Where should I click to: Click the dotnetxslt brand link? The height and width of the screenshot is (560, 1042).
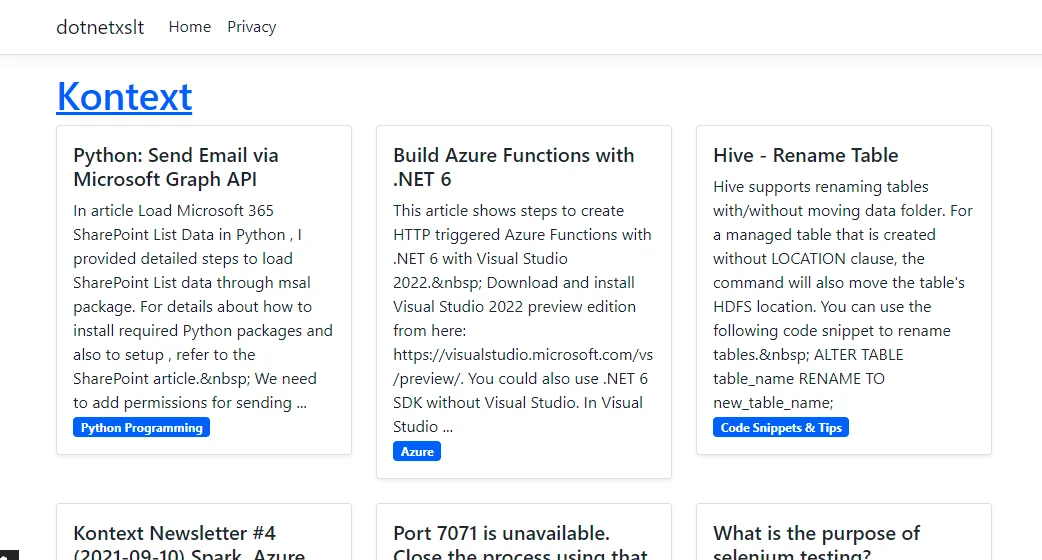click(x=100, y=27)
